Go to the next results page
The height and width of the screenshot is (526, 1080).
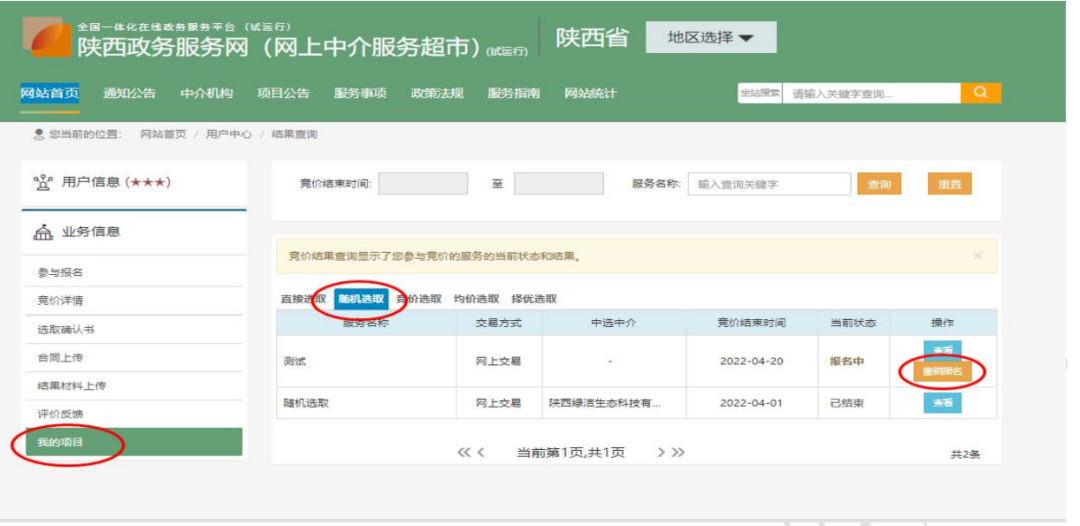coord(661,452)
